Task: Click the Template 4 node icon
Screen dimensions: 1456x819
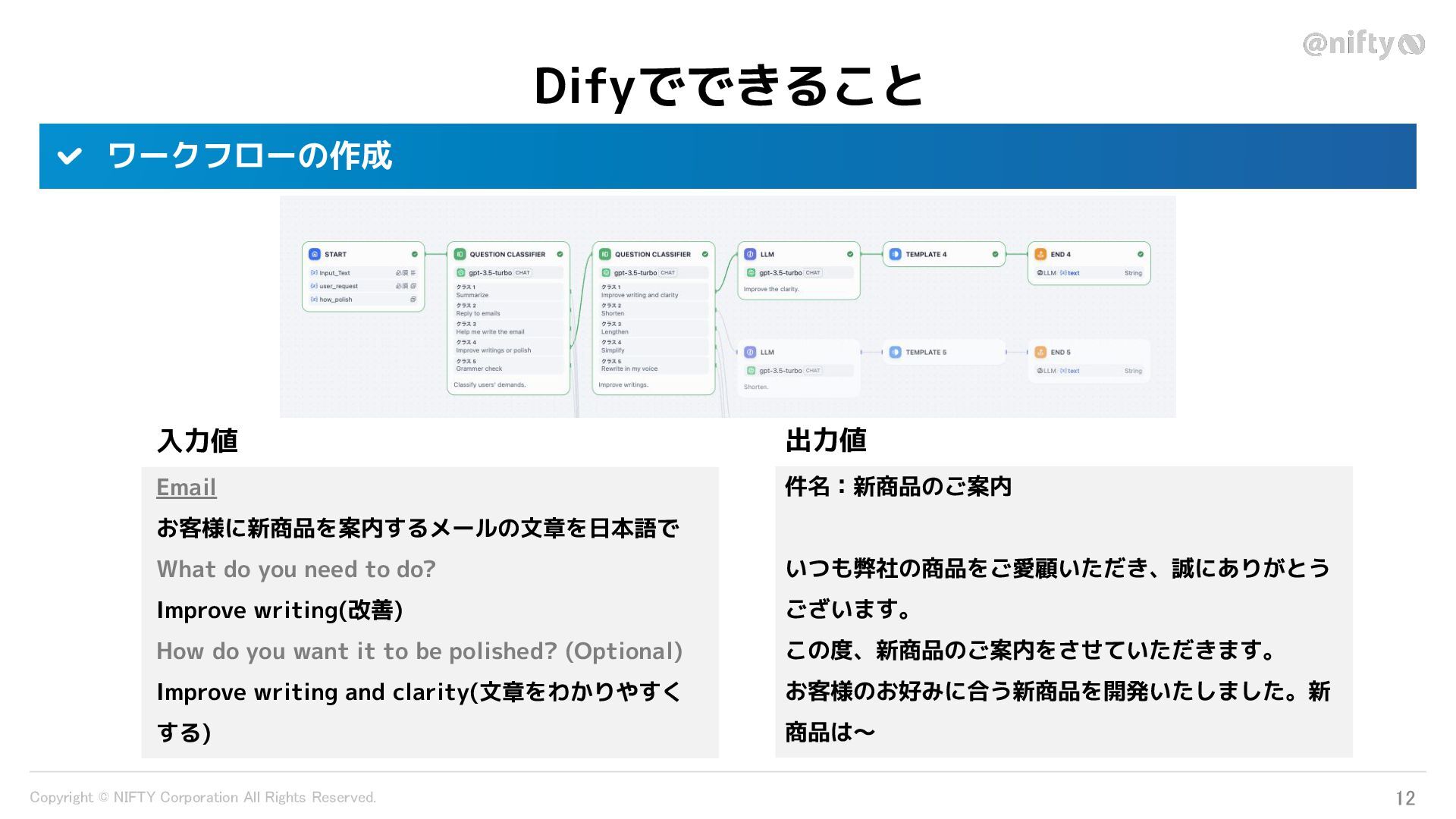Action: (895, 254)
